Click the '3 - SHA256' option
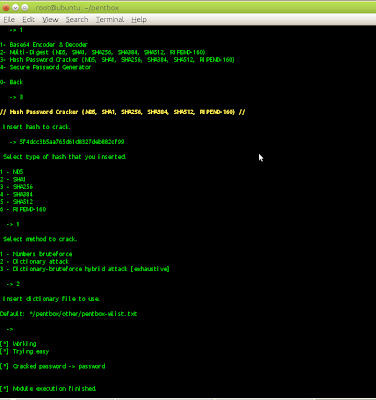This screenshot has width=376, height=400. (x=17, y=187)
